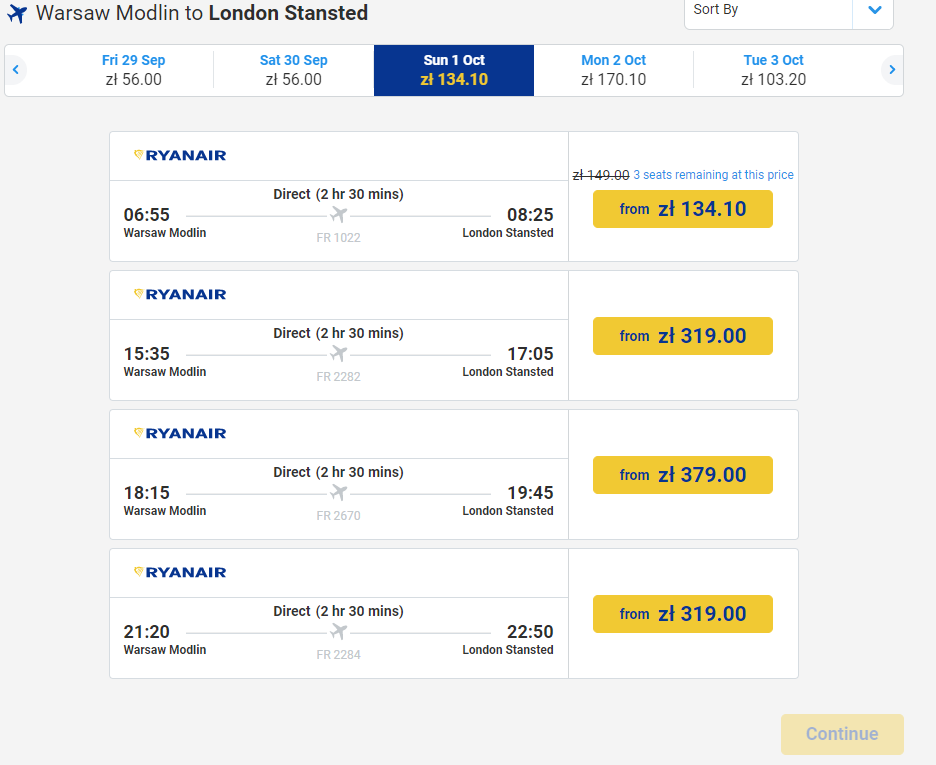Click Ryanair logo on the 06:55 flight
The width and height of the screenshot is (936, 765).
tap(180, 156)
